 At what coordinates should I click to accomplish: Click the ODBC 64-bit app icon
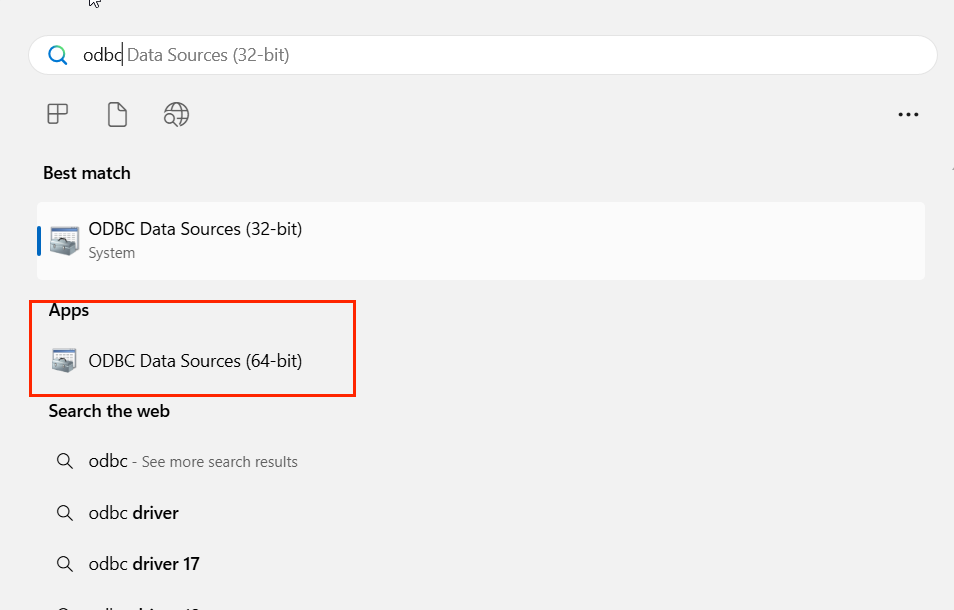tap(64, 361)
